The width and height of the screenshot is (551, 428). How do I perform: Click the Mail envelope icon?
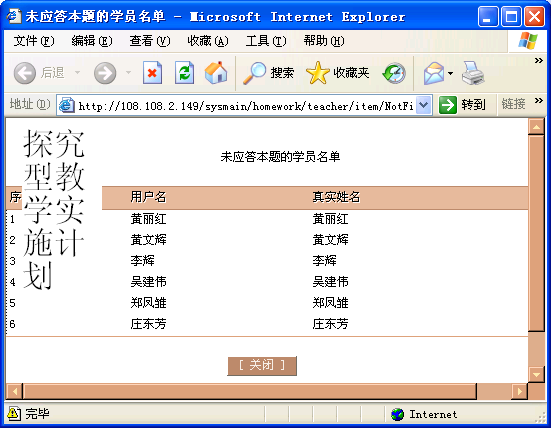(x=434, y=73)
